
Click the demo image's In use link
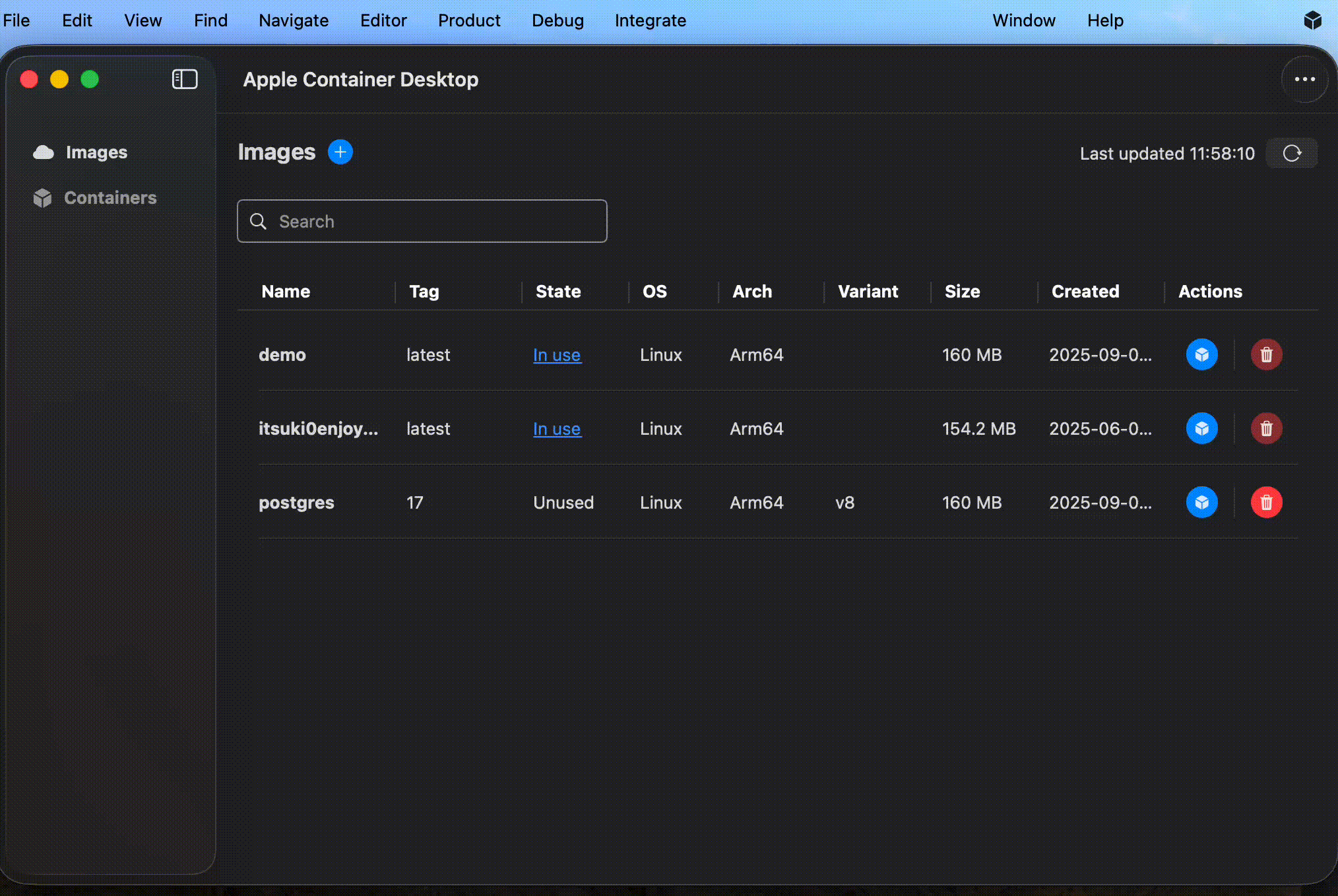pyautogui.click(x=557, y=355)
